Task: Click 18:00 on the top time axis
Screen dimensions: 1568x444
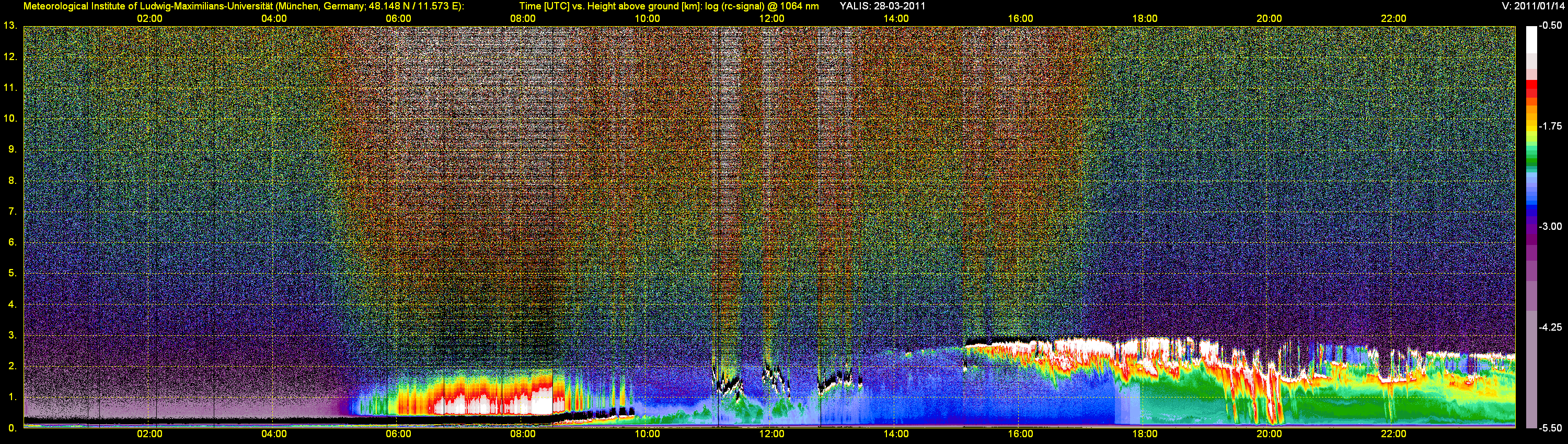Action: 1145,18
